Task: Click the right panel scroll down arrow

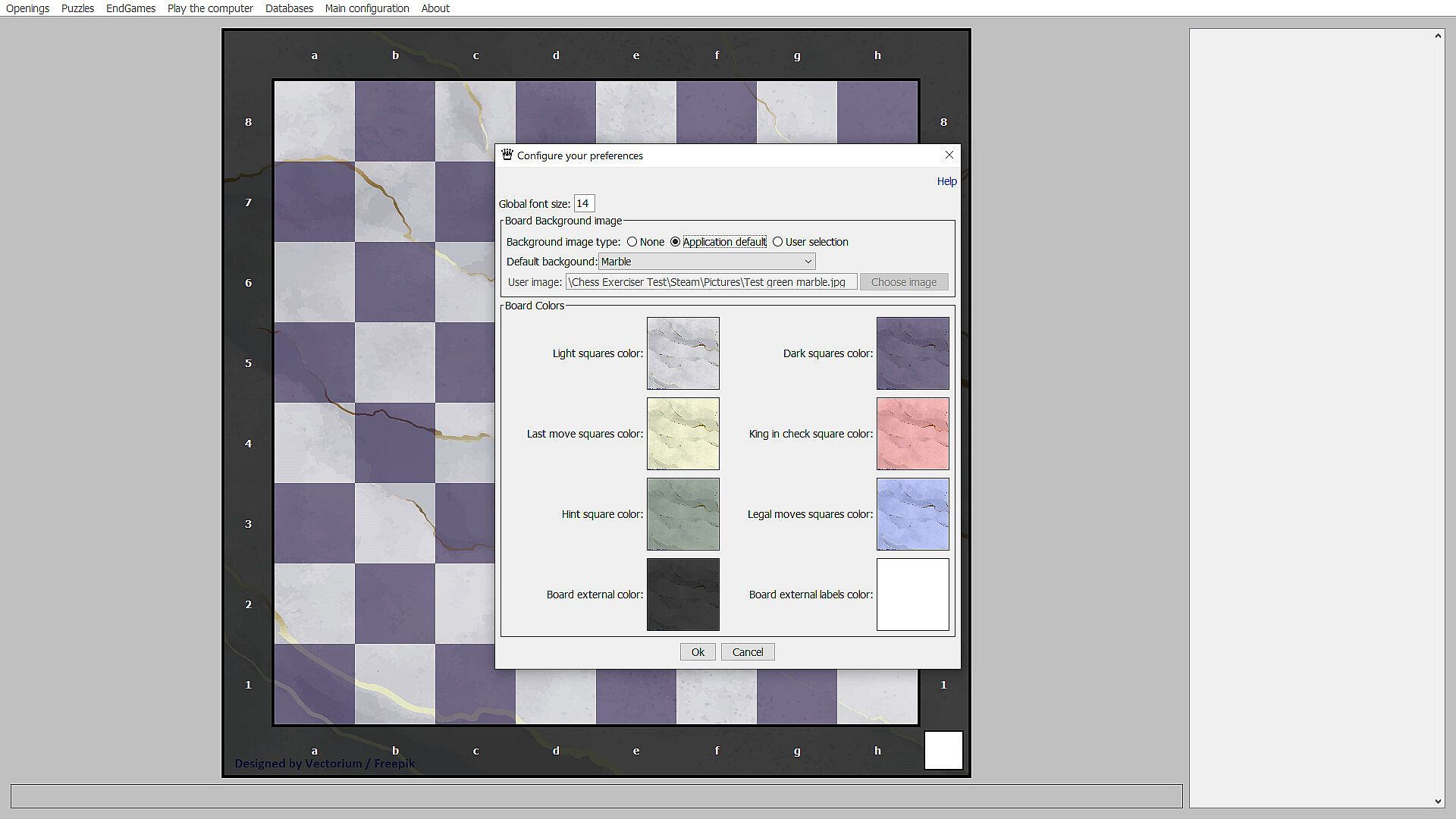Action: tap(1438, 802)
